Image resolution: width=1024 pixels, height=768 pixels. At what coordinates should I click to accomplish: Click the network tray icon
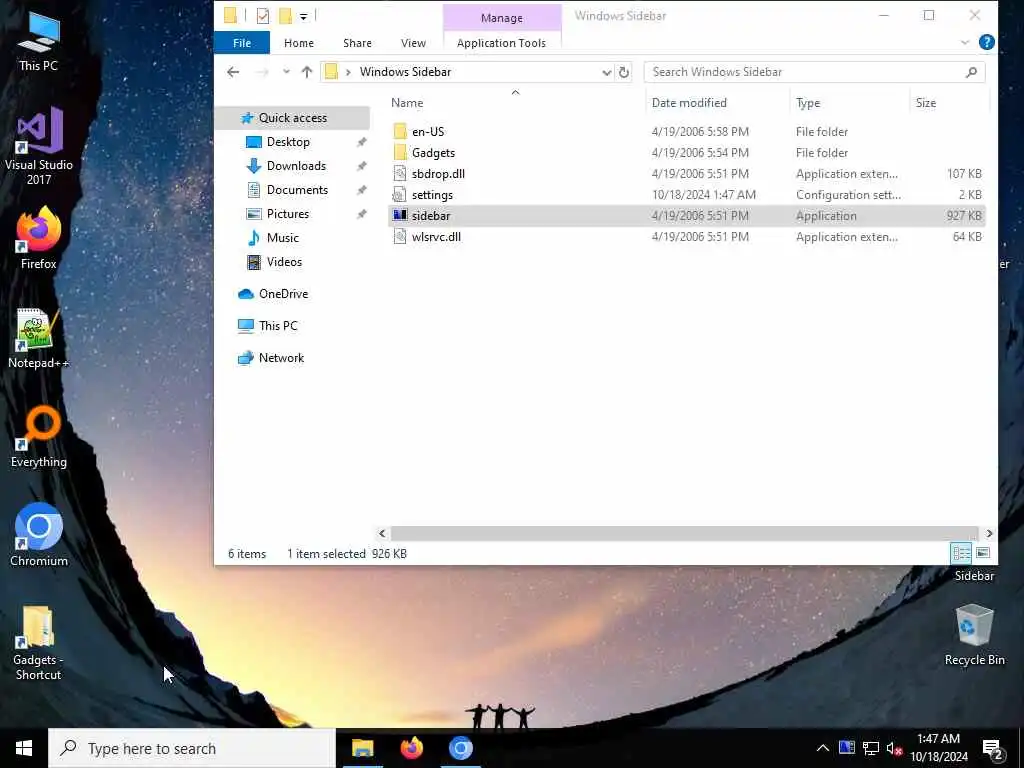(871, 748)
